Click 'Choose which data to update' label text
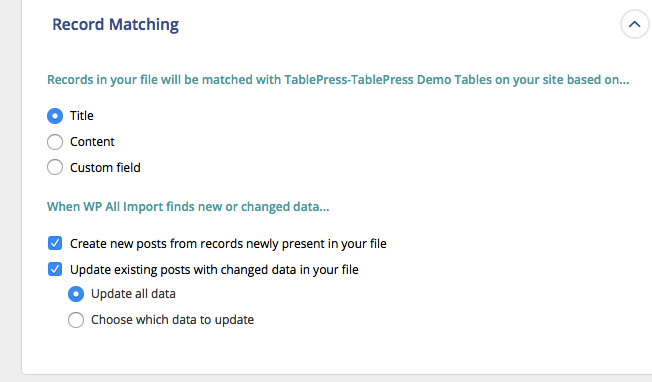This screenshot has height=382, width=652. click(x=172, y=320)
